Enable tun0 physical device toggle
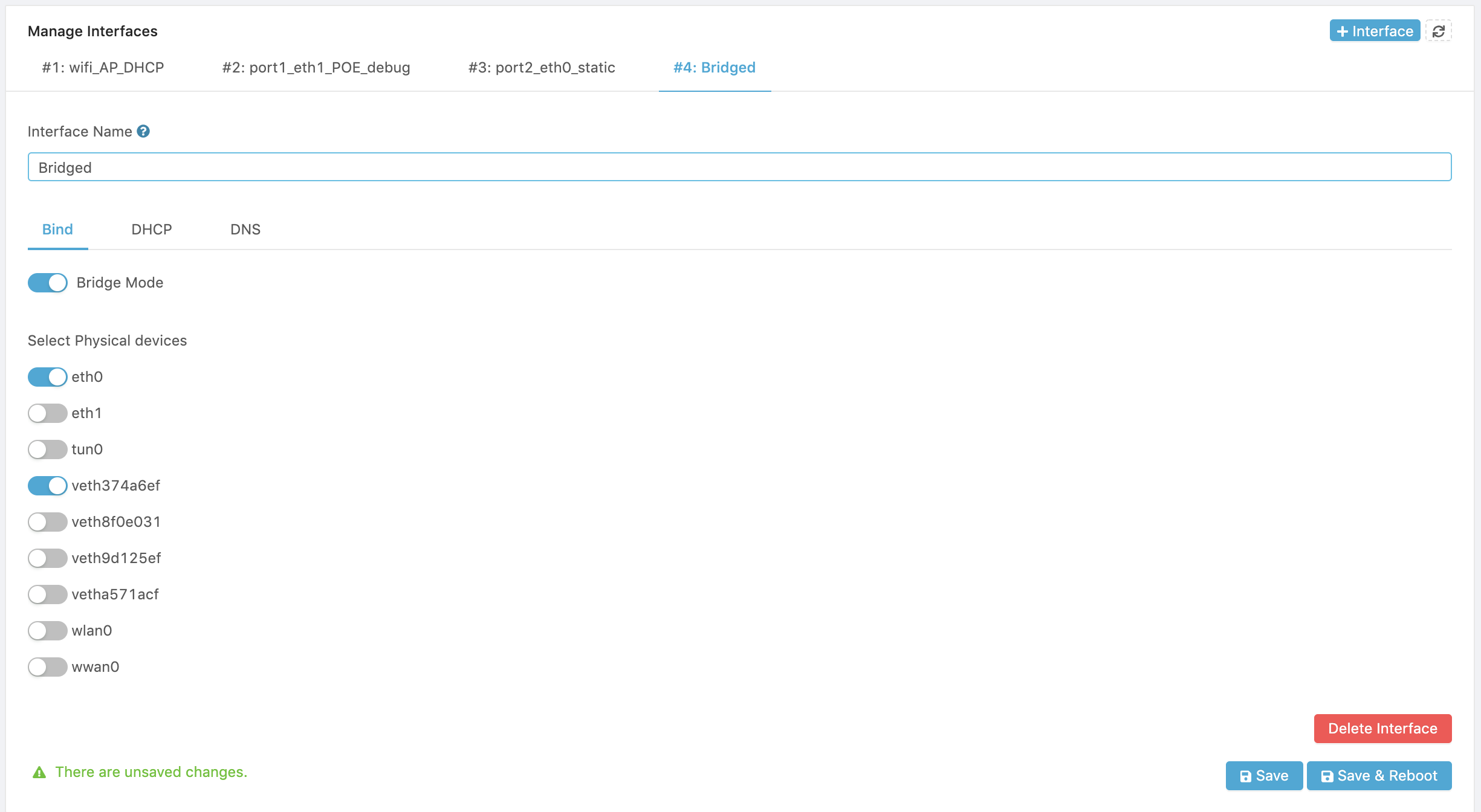The width and height of the screenshot is (1481, 812). tap(47, 449)
